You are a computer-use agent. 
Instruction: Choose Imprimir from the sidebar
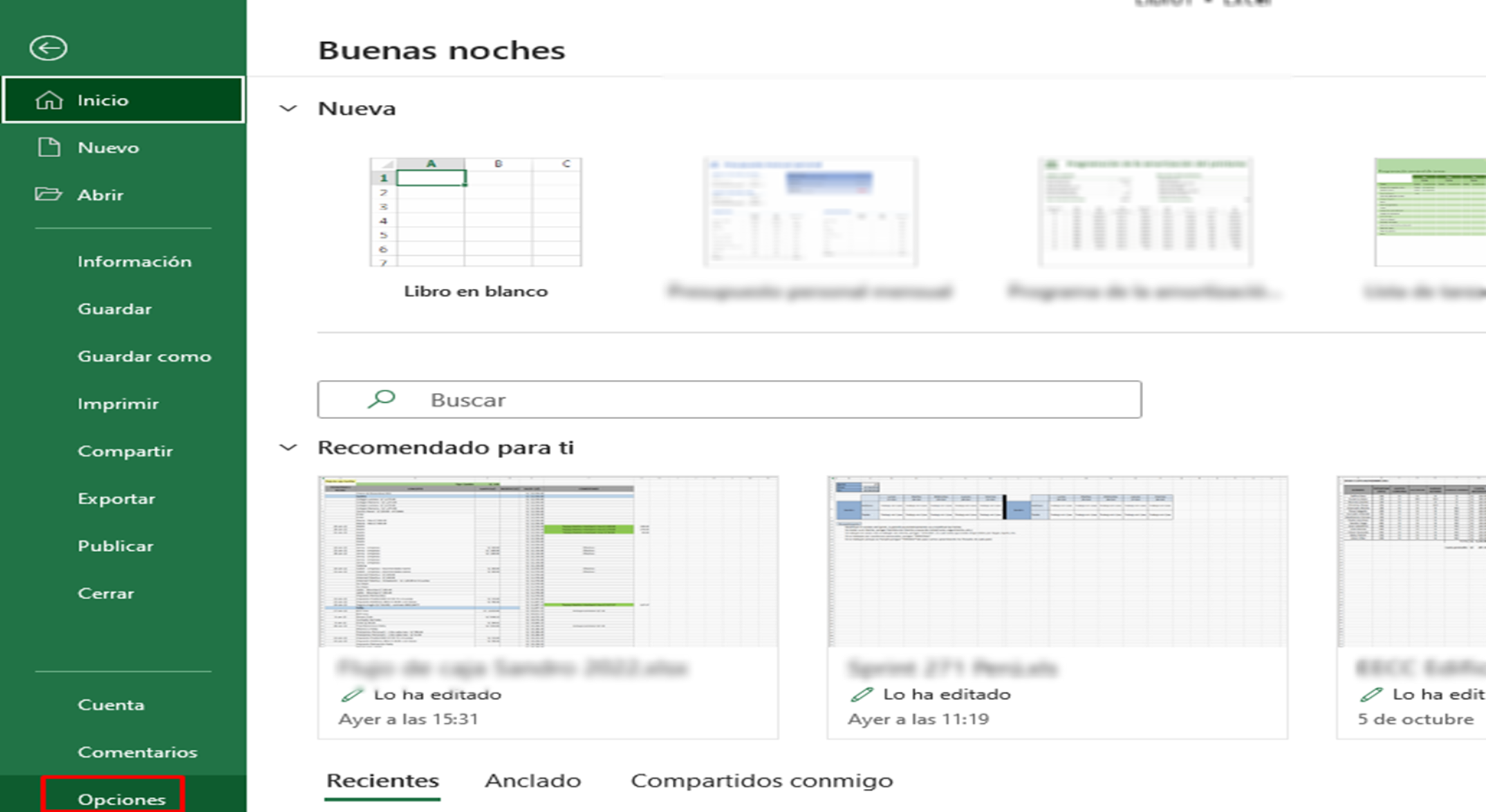pos(118,404)
